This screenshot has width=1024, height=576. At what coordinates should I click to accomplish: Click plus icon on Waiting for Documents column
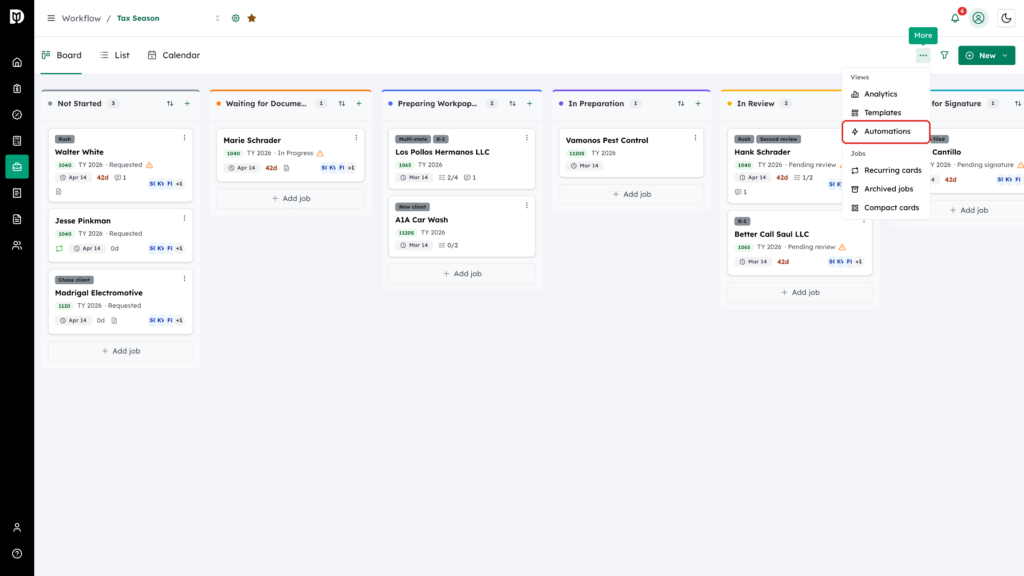[359, 104]
